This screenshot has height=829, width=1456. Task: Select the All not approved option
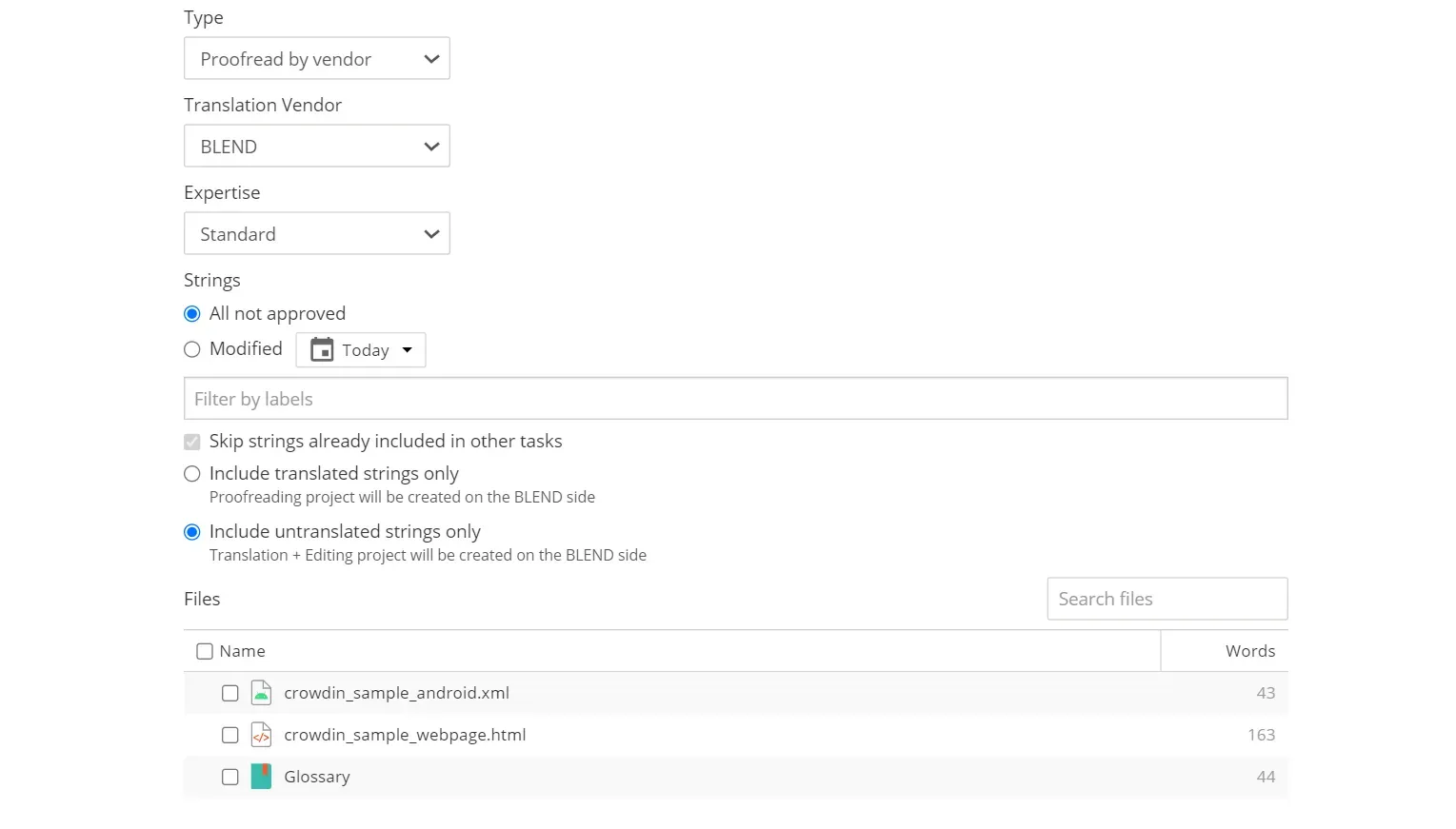[191, 313]
